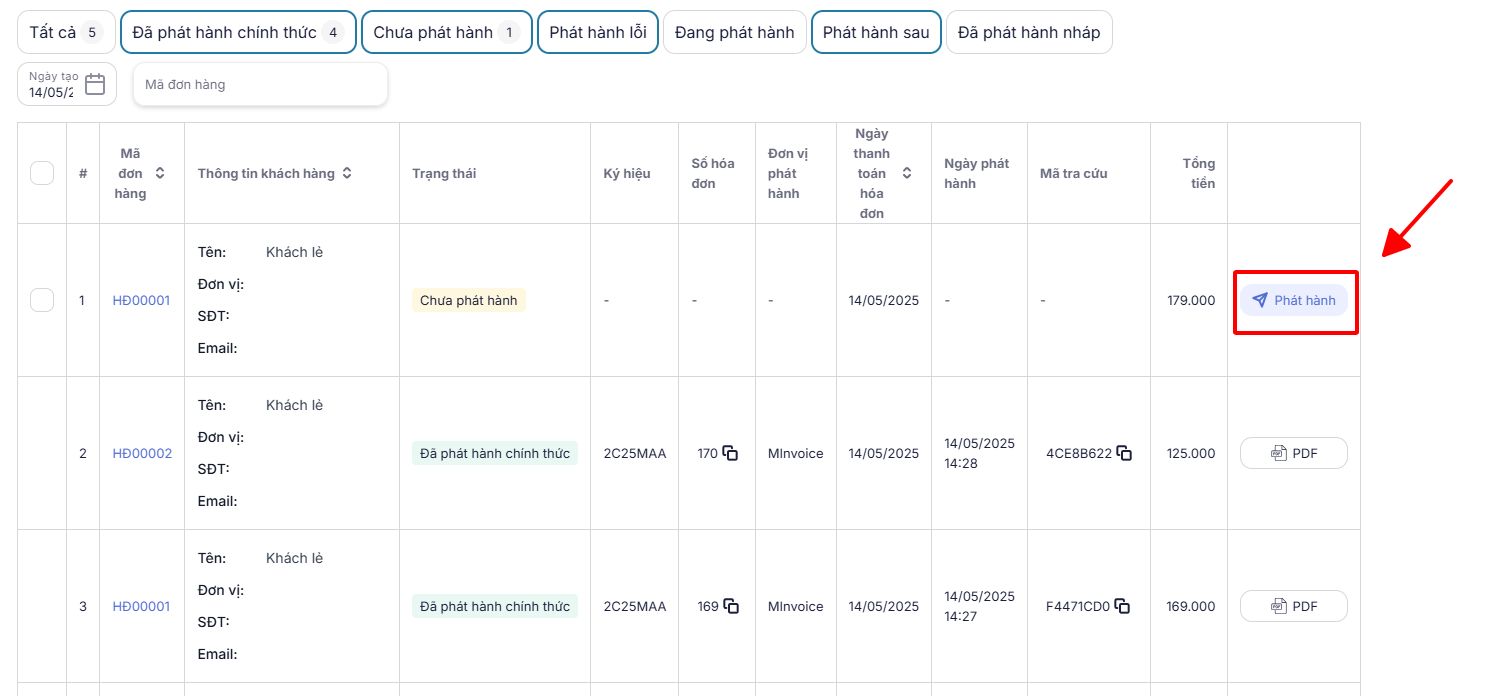Show Chưa phát hành invoices tab
This screenshot has width=1490, height=696.
pos(446,32)
